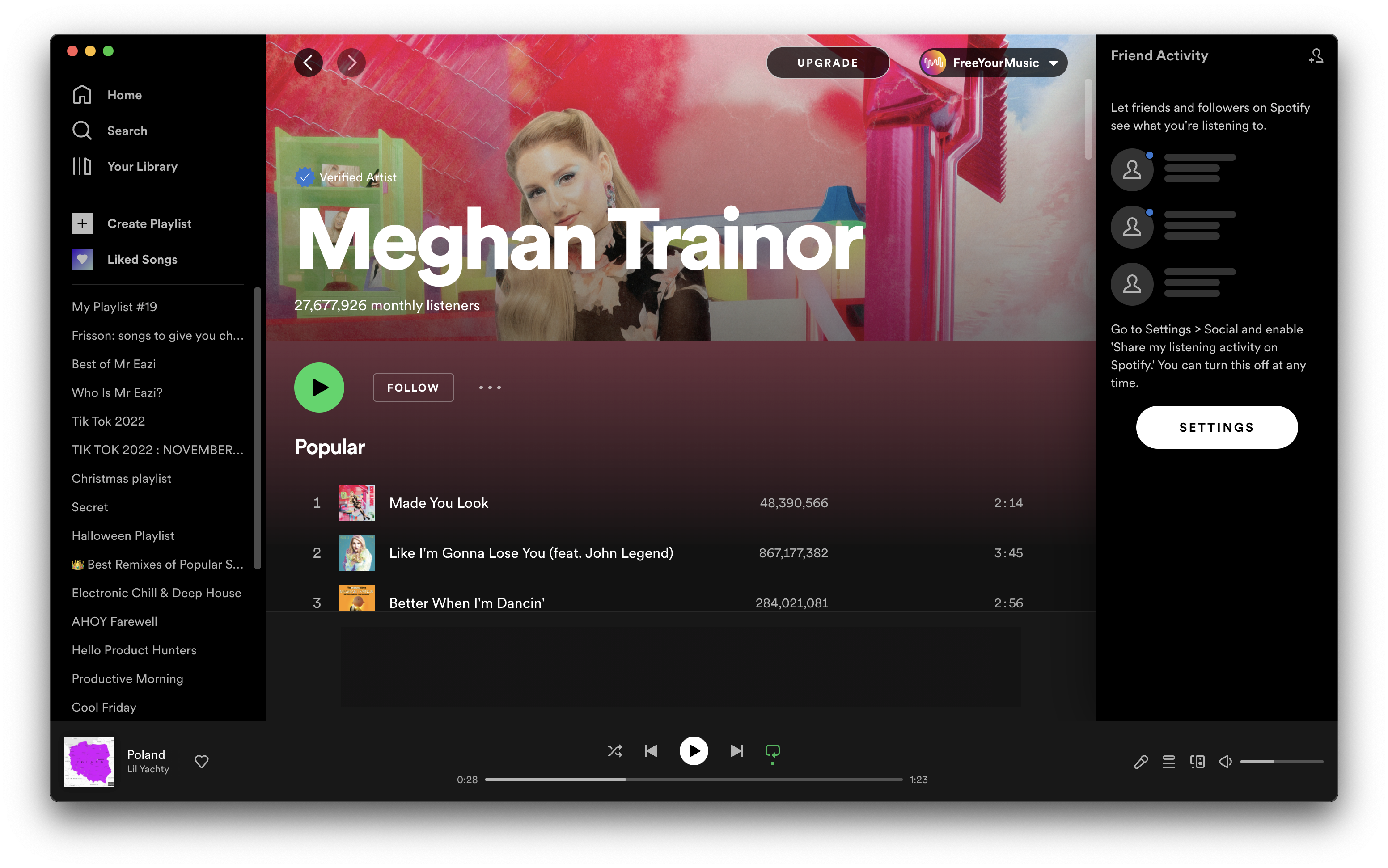The height and width of the screenshot is (868, 1388).
Task: Click the Verified Artist checkmark badge
Action: (x=305, y=177)
